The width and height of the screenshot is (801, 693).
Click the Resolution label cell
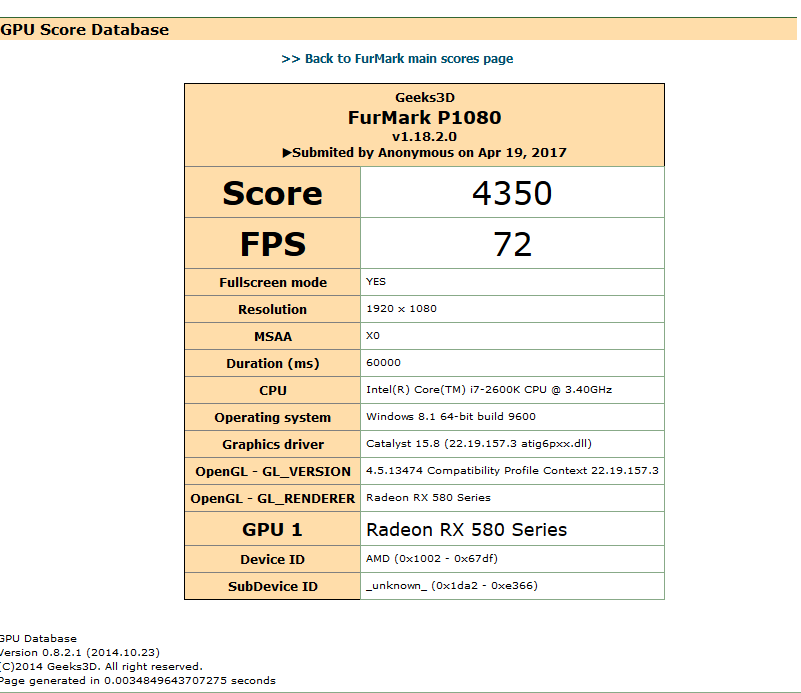click(x=272, y=309)
